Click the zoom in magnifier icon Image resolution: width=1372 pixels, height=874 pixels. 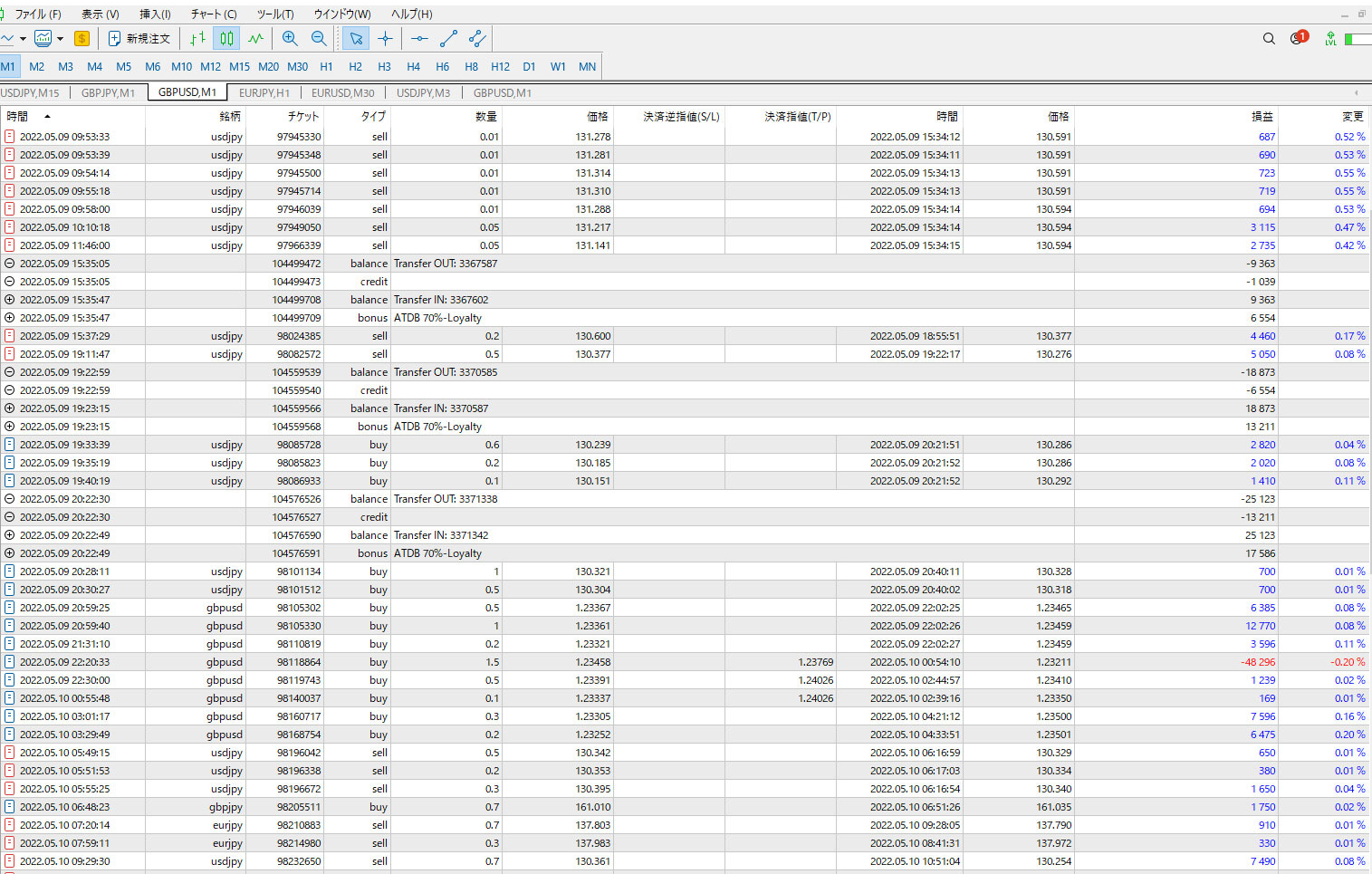tap(290, 38)
